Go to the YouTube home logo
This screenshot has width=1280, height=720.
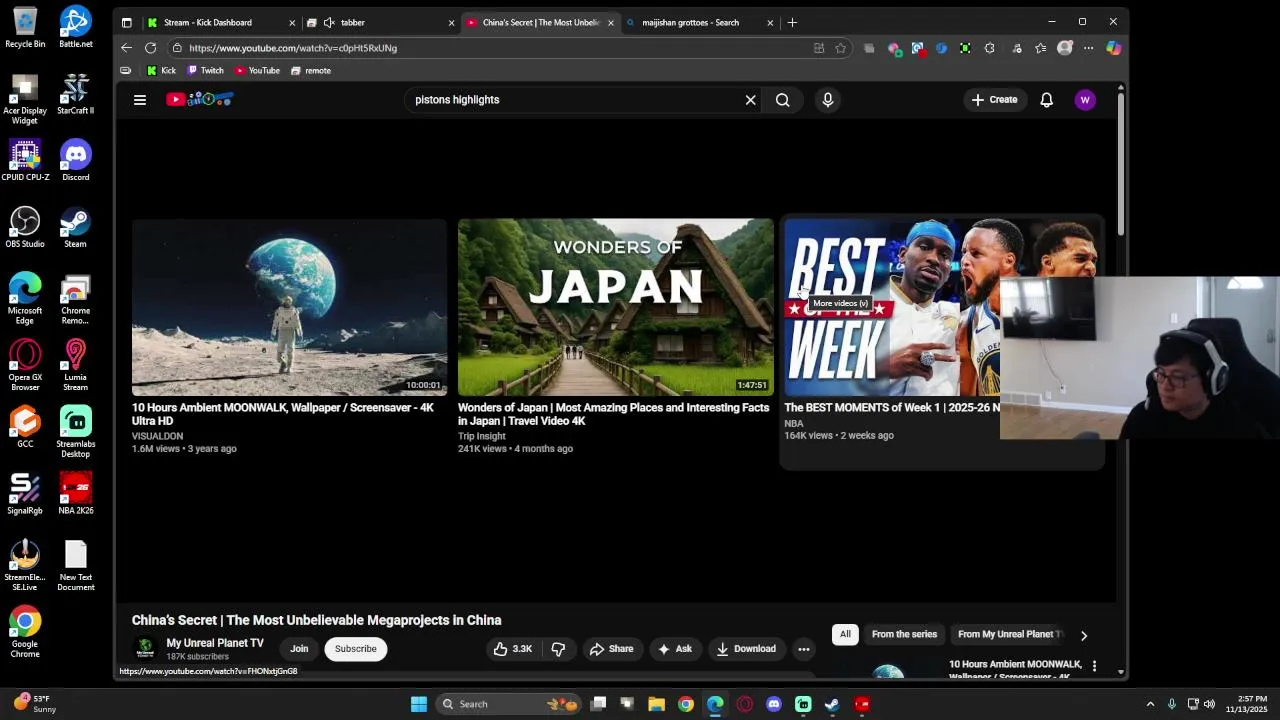(200, 99)
